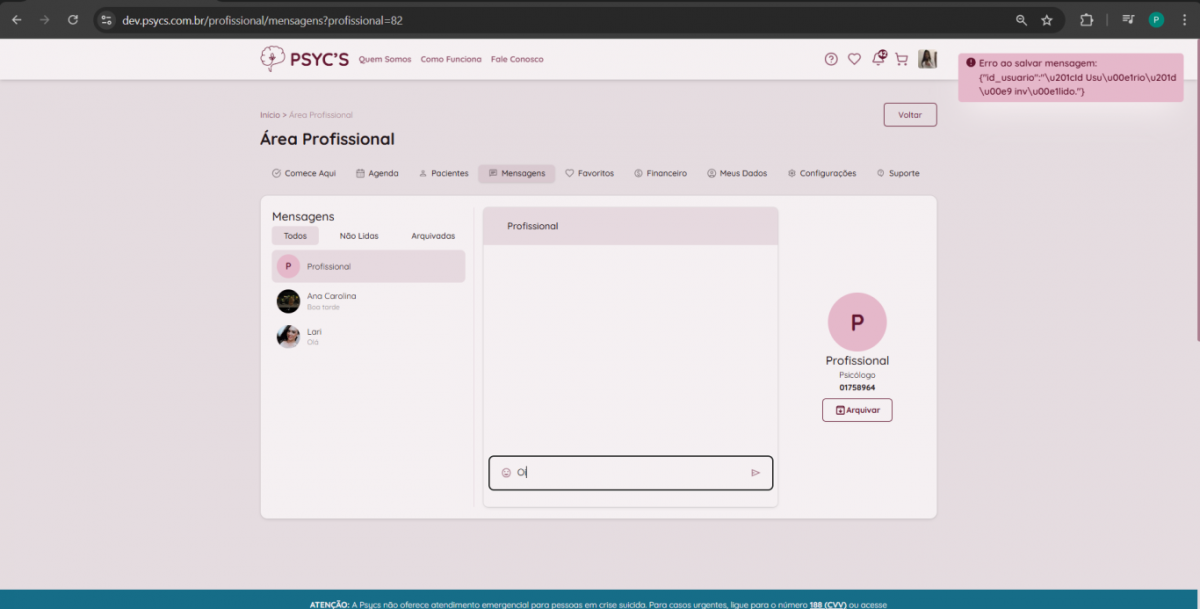This screenshot has height=609, width=1200.
Task: Click the send message arrow icon
Action: click(755, 473)
